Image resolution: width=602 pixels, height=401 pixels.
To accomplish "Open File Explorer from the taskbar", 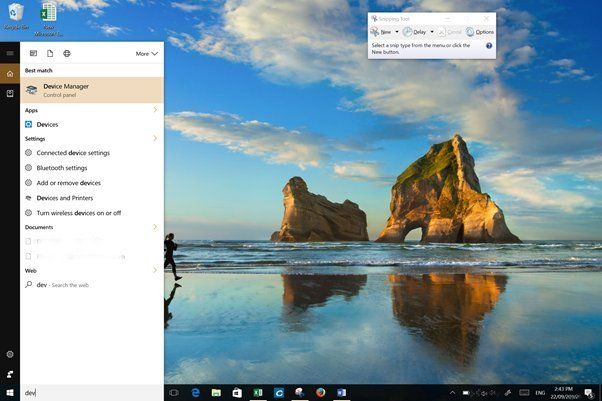I will click(x=216, y=393).
